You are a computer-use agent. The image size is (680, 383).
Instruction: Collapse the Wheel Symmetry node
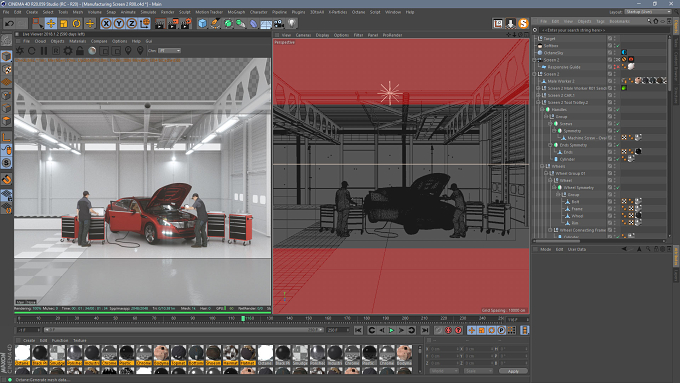[554, 187]
